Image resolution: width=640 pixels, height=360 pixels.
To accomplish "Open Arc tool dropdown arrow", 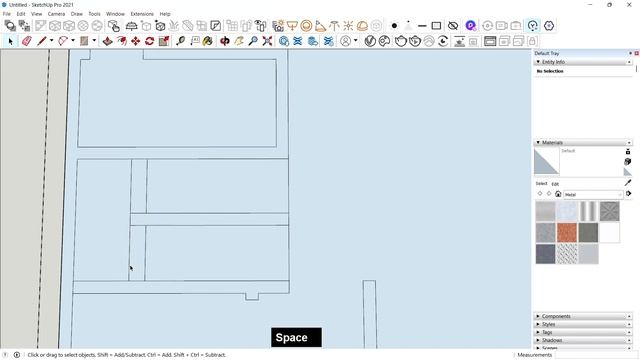I will (x=73, y=41).
